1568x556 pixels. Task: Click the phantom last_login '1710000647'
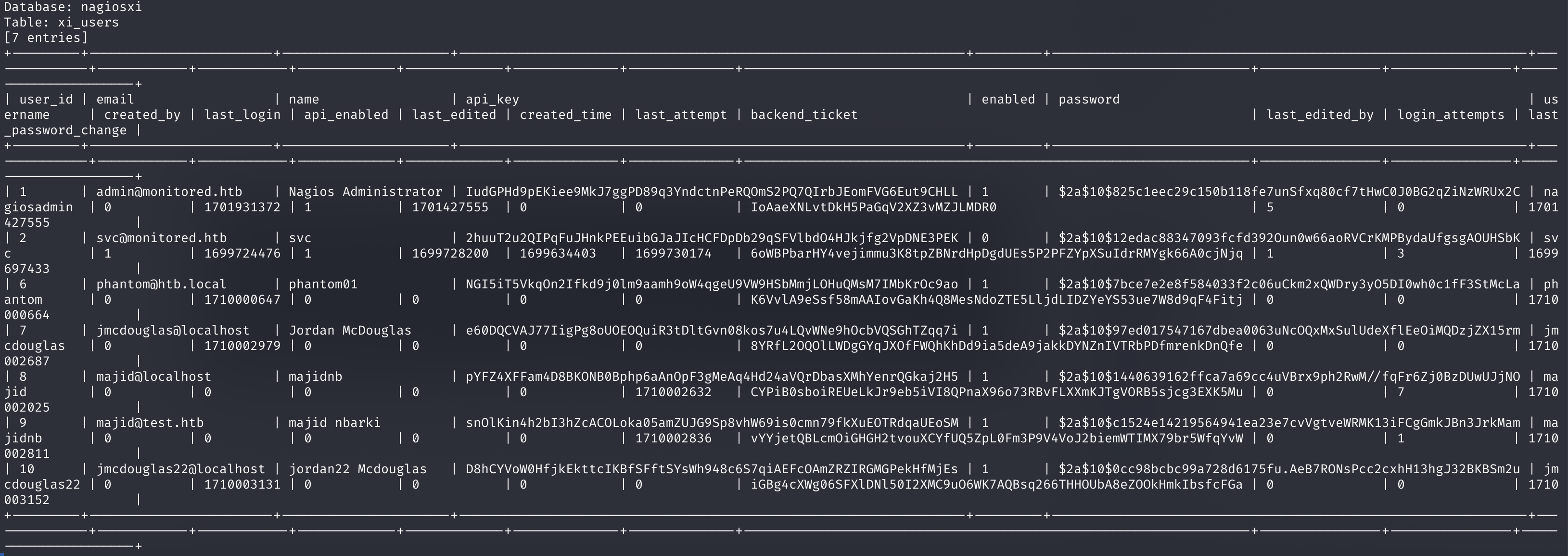click(x=242, y=299)
